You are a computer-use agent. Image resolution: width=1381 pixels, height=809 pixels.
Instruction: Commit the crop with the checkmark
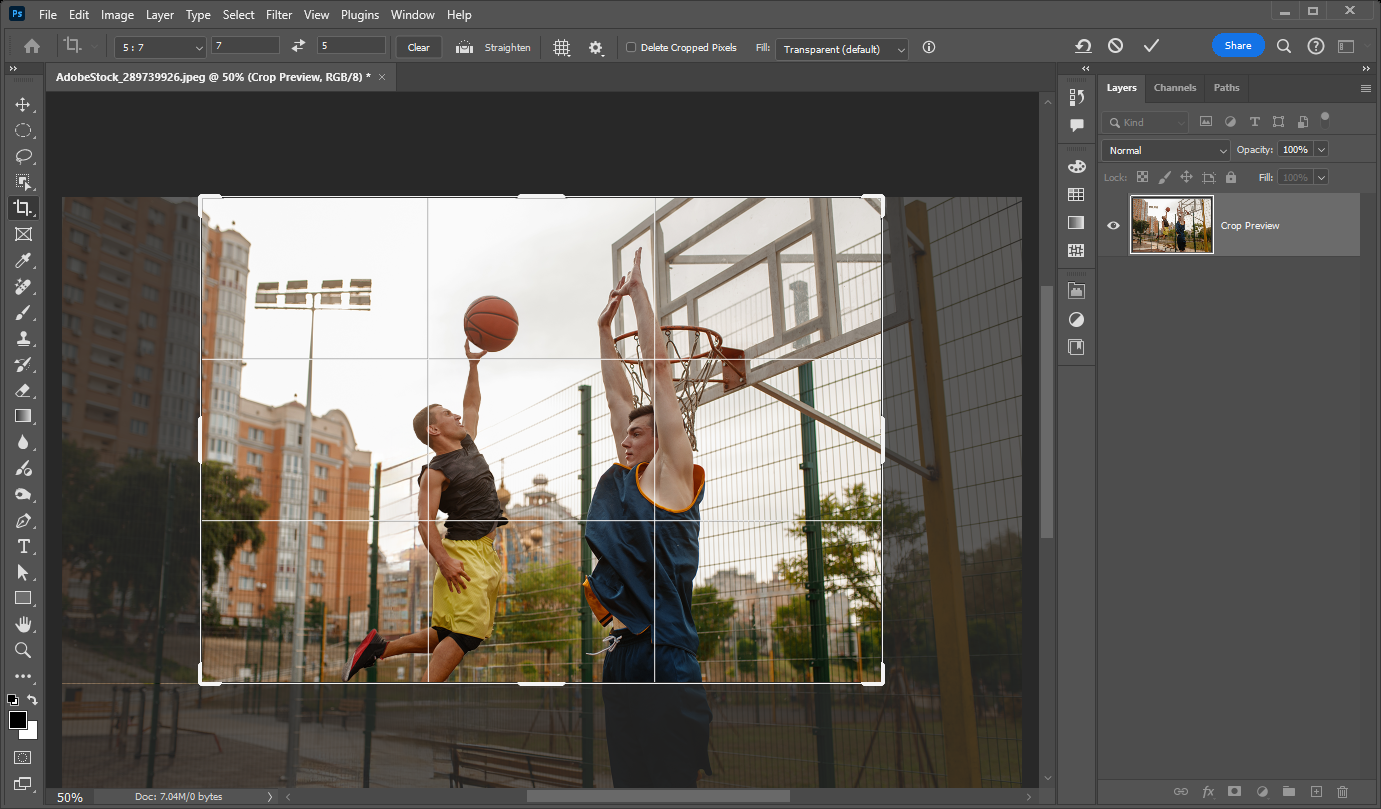[x=1151, y=45]
